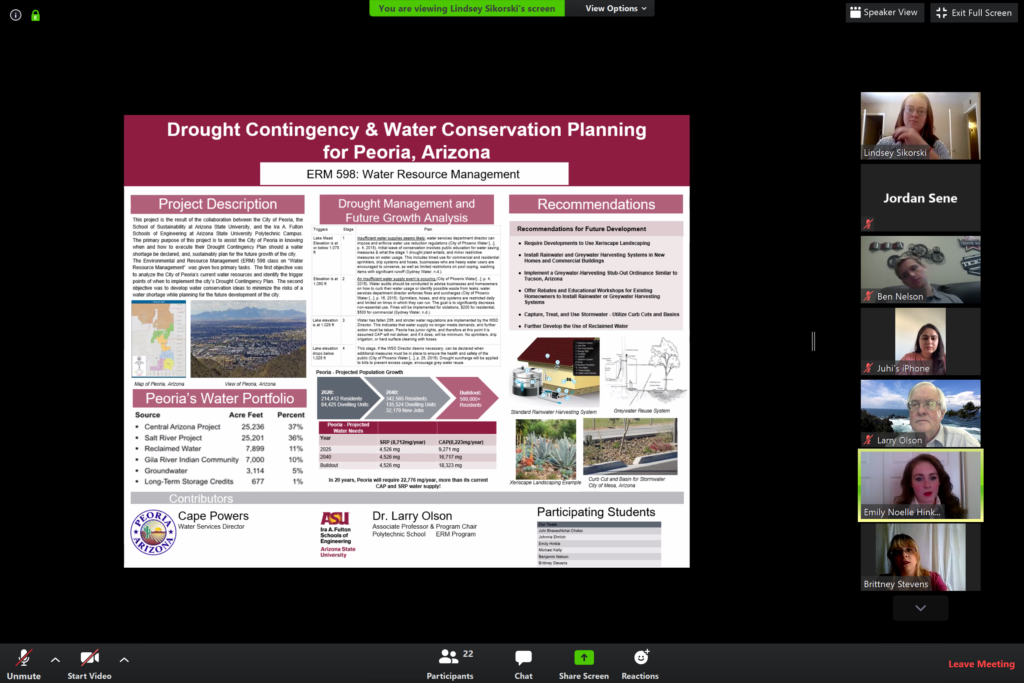This screenshot has width=1024, height=683.
Task: Click the Buildout population arrow
Action: point(468,398)
